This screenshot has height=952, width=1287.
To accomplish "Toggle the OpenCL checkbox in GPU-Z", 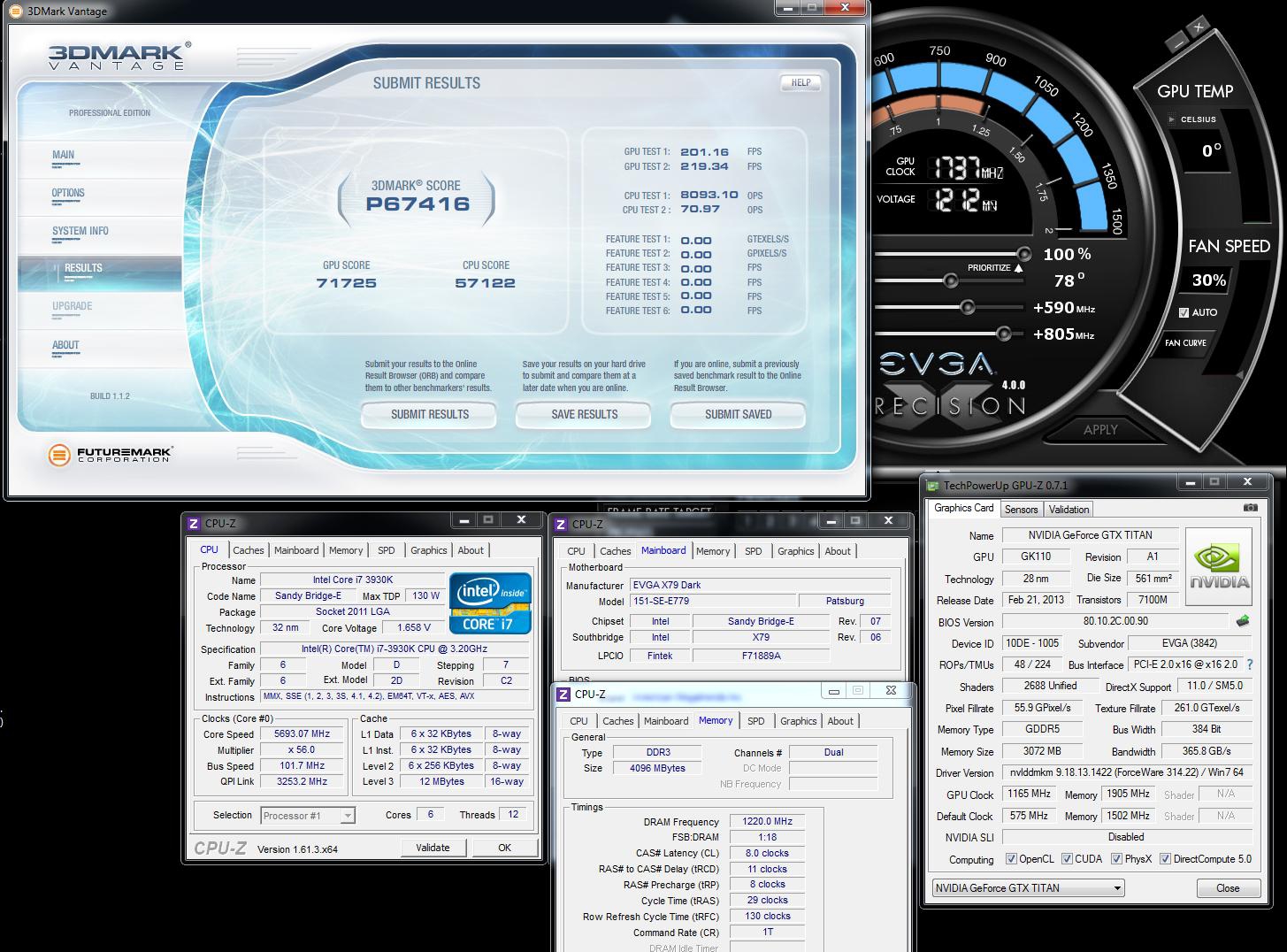I will point(1011,859).
